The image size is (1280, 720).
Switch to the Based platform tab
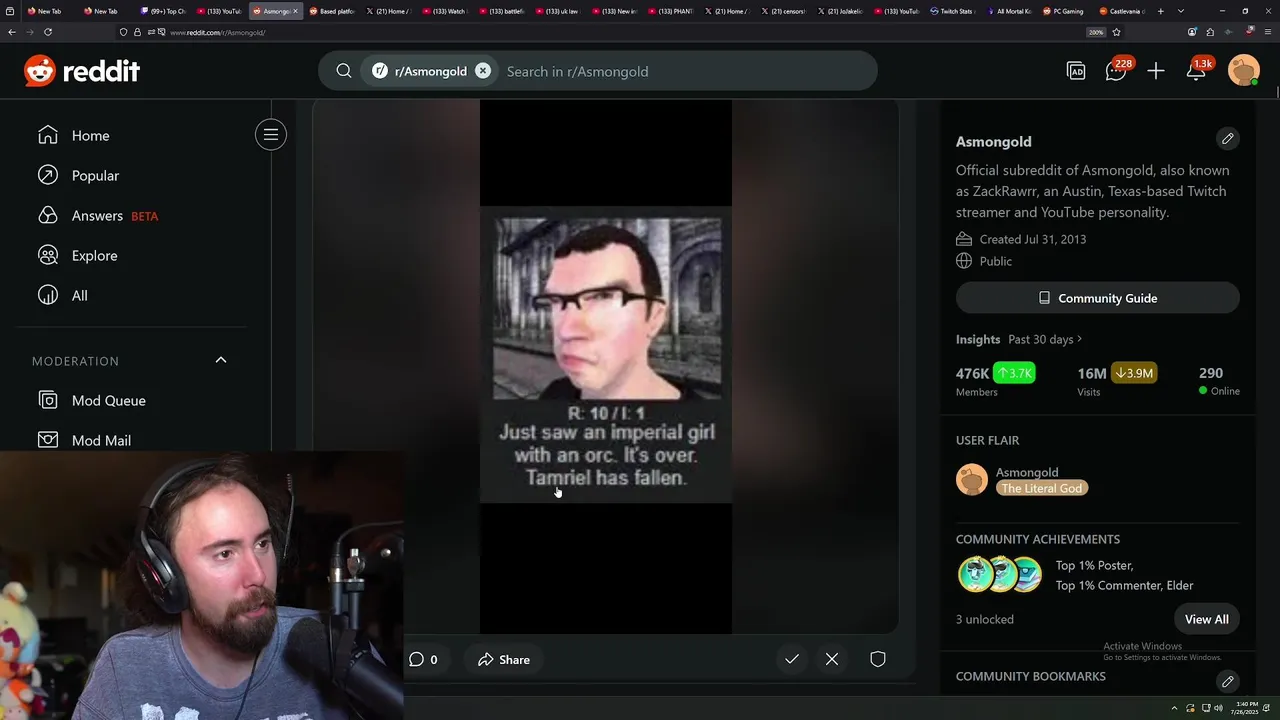(332, 11)
